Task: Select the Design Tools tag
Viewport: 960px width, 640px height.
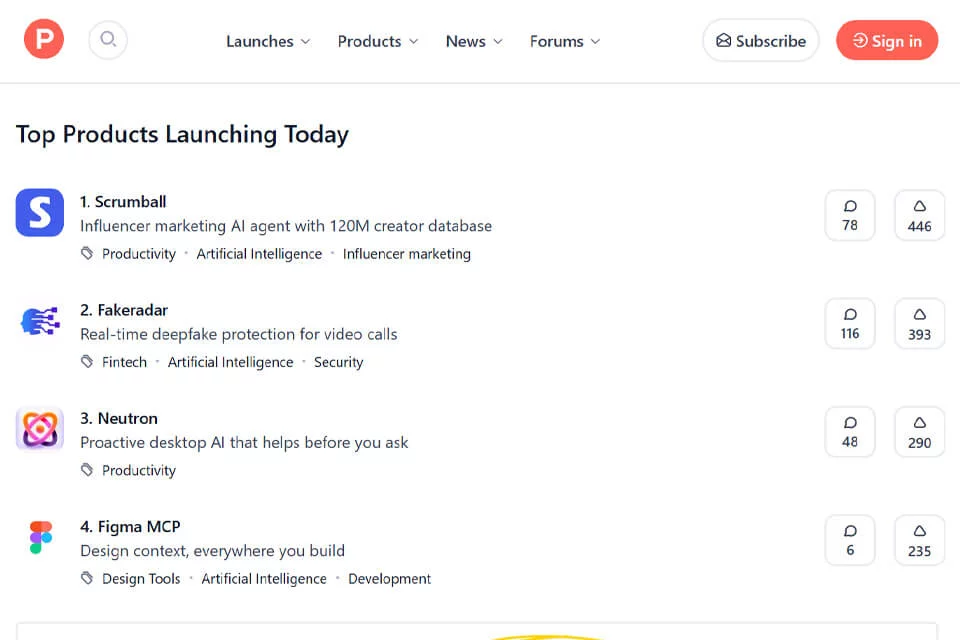Action: click(x=141, y=579)
